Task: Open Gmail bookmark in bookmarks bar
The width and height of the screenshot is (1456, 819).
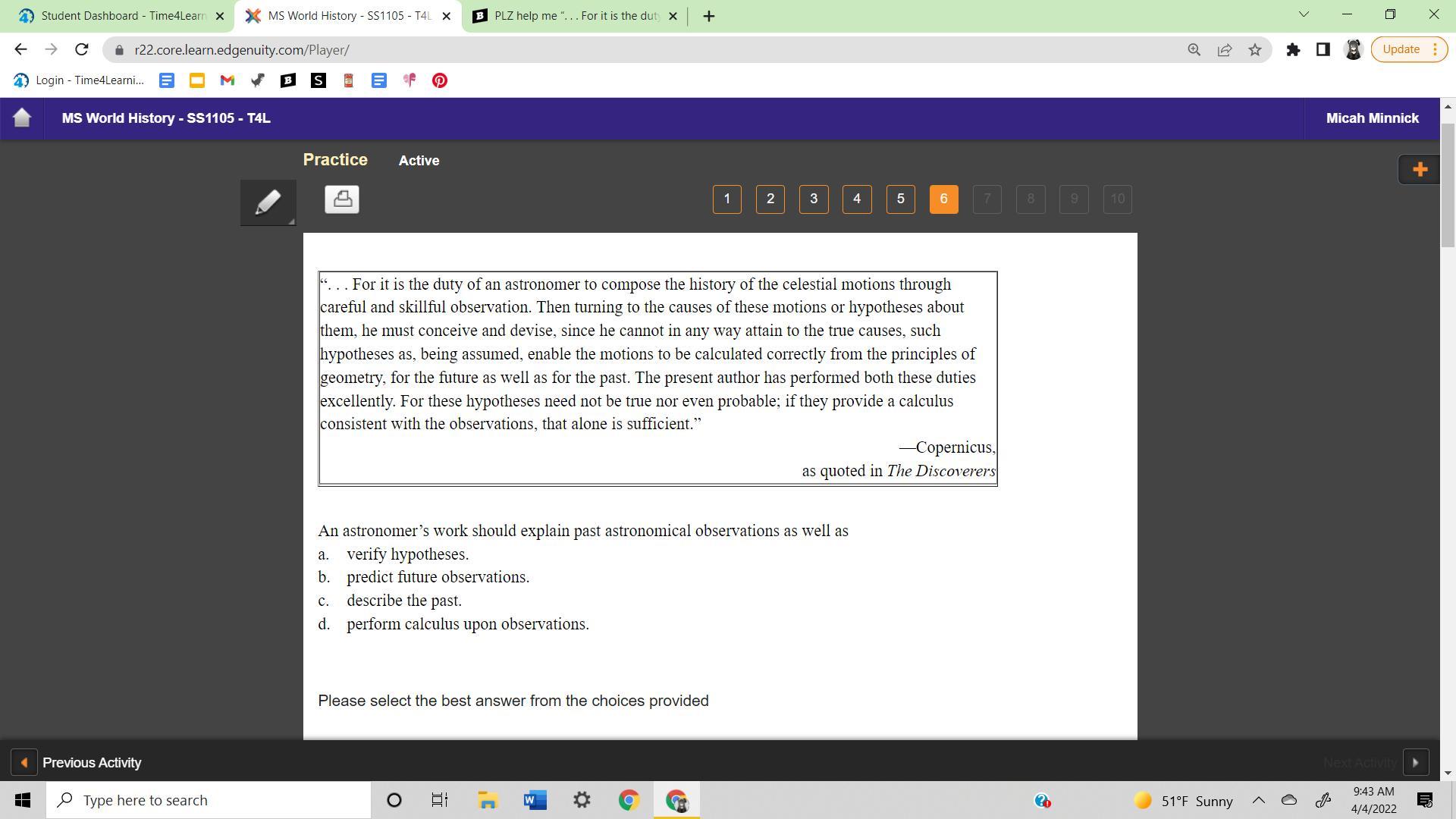Action: [x=227, y=80]
